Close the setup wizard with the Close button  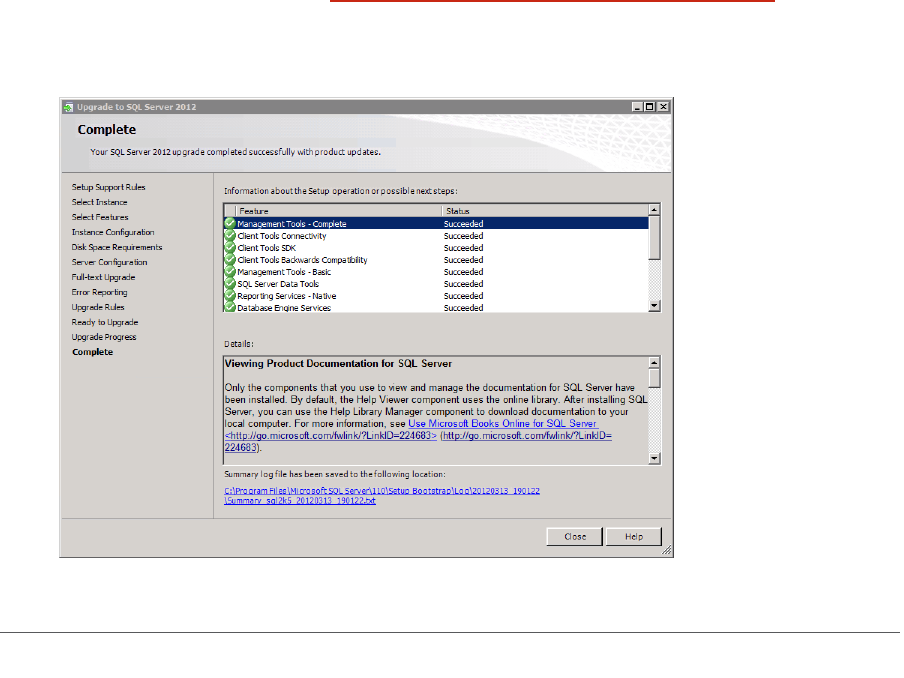coord(575,537)
